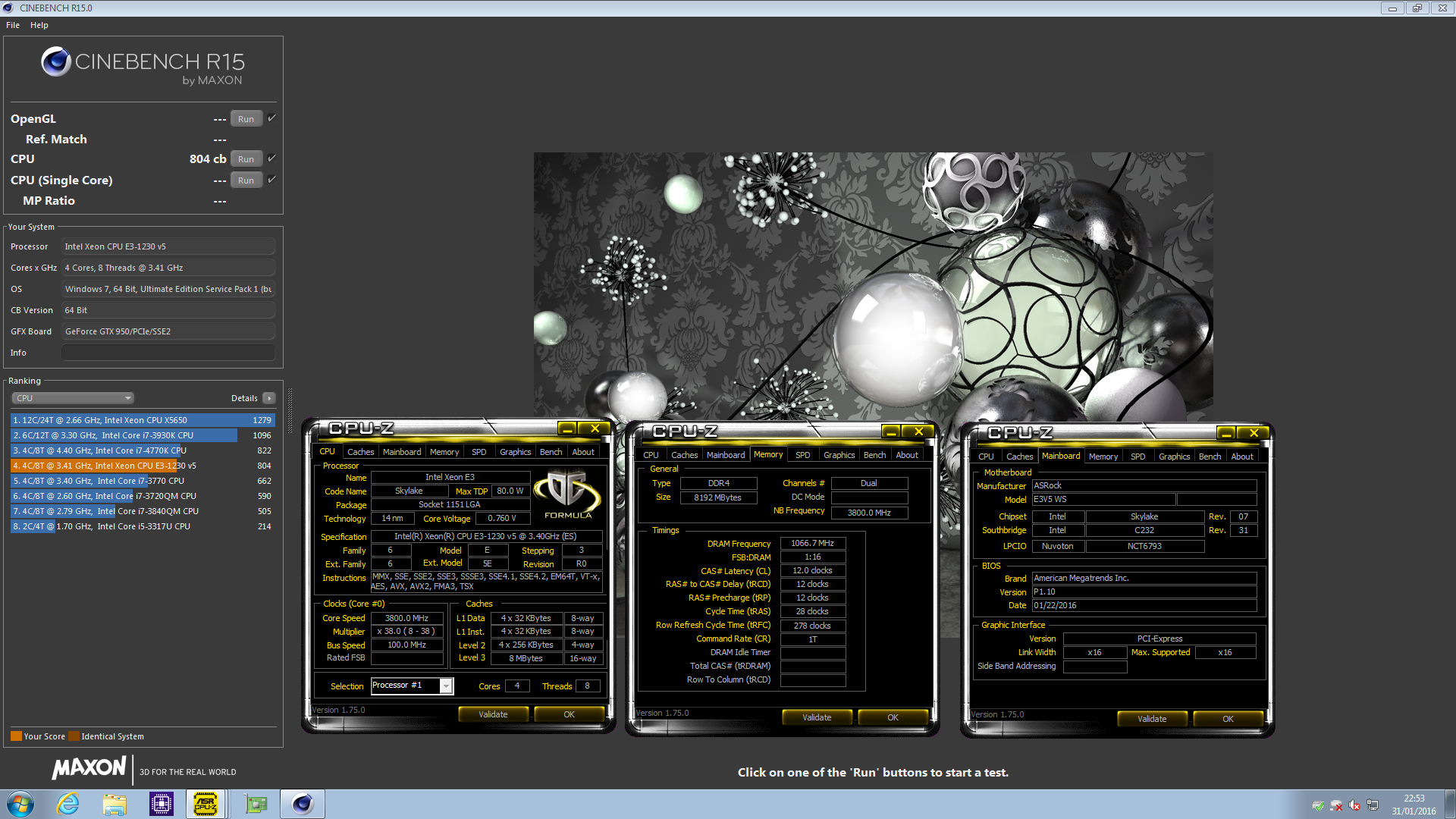Activate the Cinebench taskbar icon

(303, 804)
